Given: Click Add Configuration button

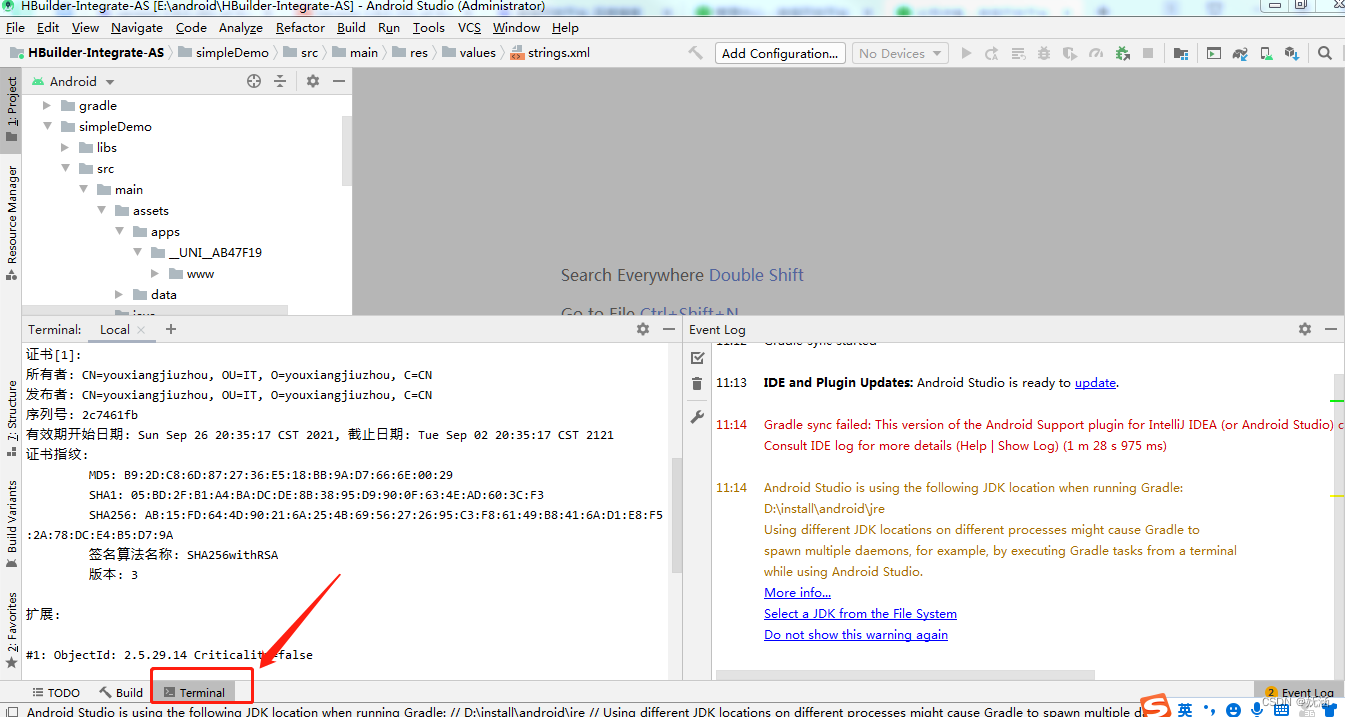Looking at the screenshot, I should coord(780,53).
